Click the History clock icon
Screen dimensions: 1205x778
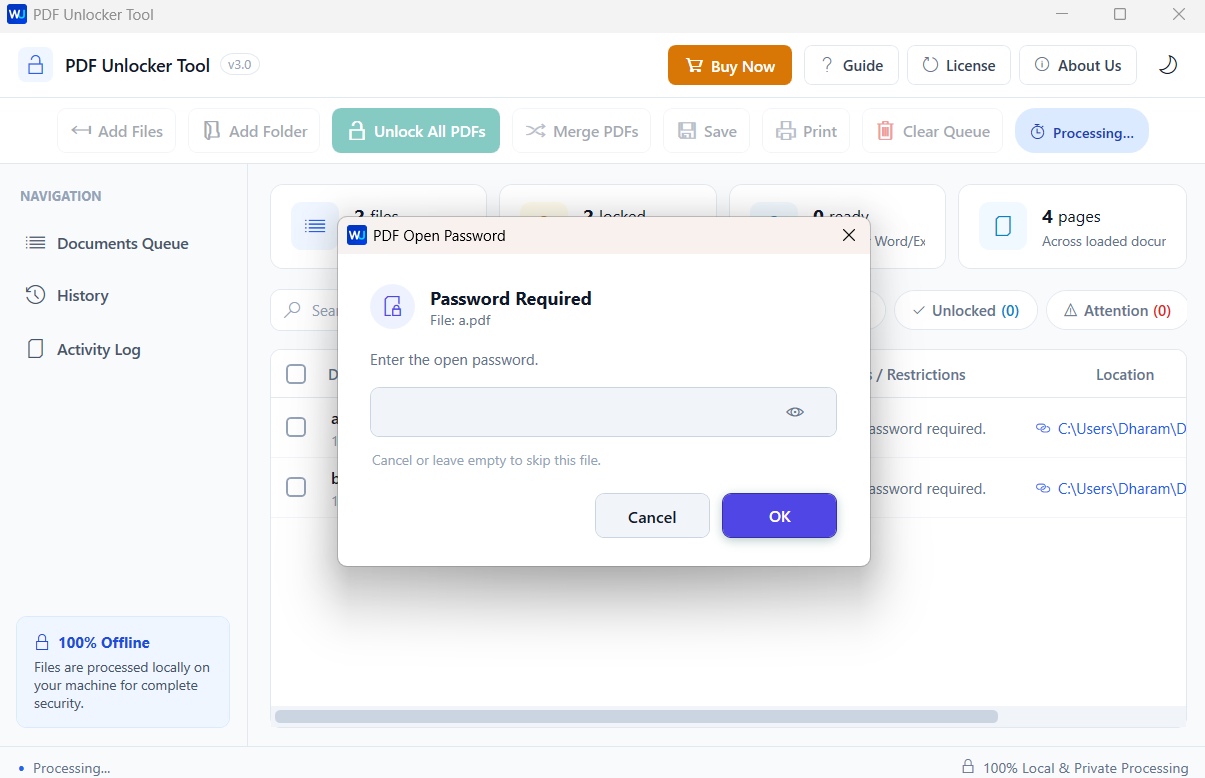[36, 295]
